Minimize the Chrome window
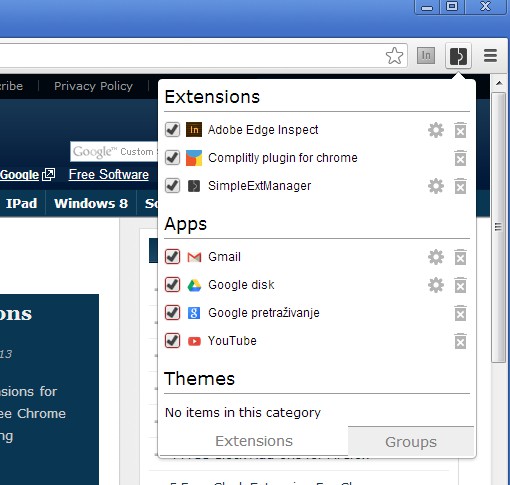Viewport: 510px width, 485px height. (427, 7)
